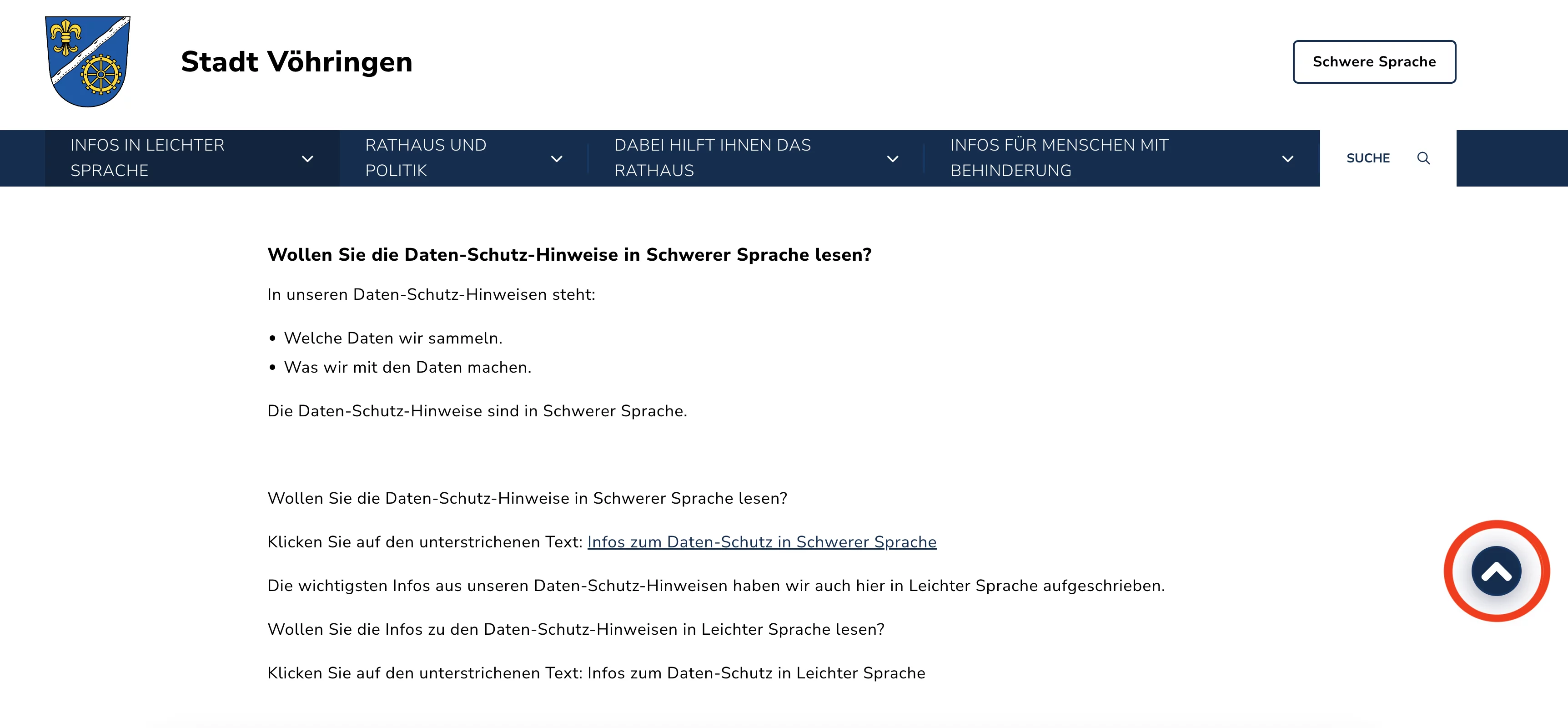Expand the Infos in Leichter Sprache chevron

click(307, 159)
